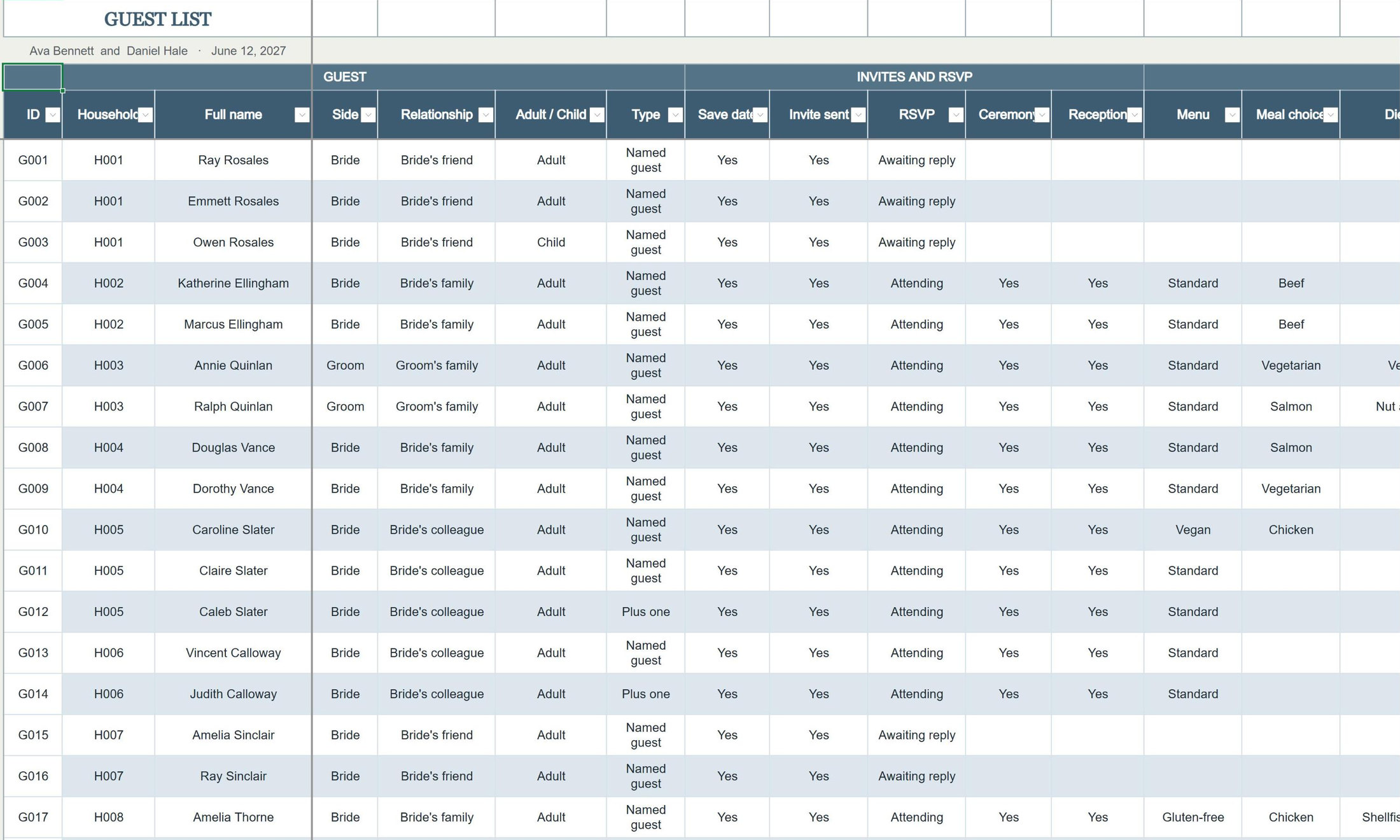Select Ray Sinclair's Invite sent Yes cell

pyautogui.click(x=819, y=776)
